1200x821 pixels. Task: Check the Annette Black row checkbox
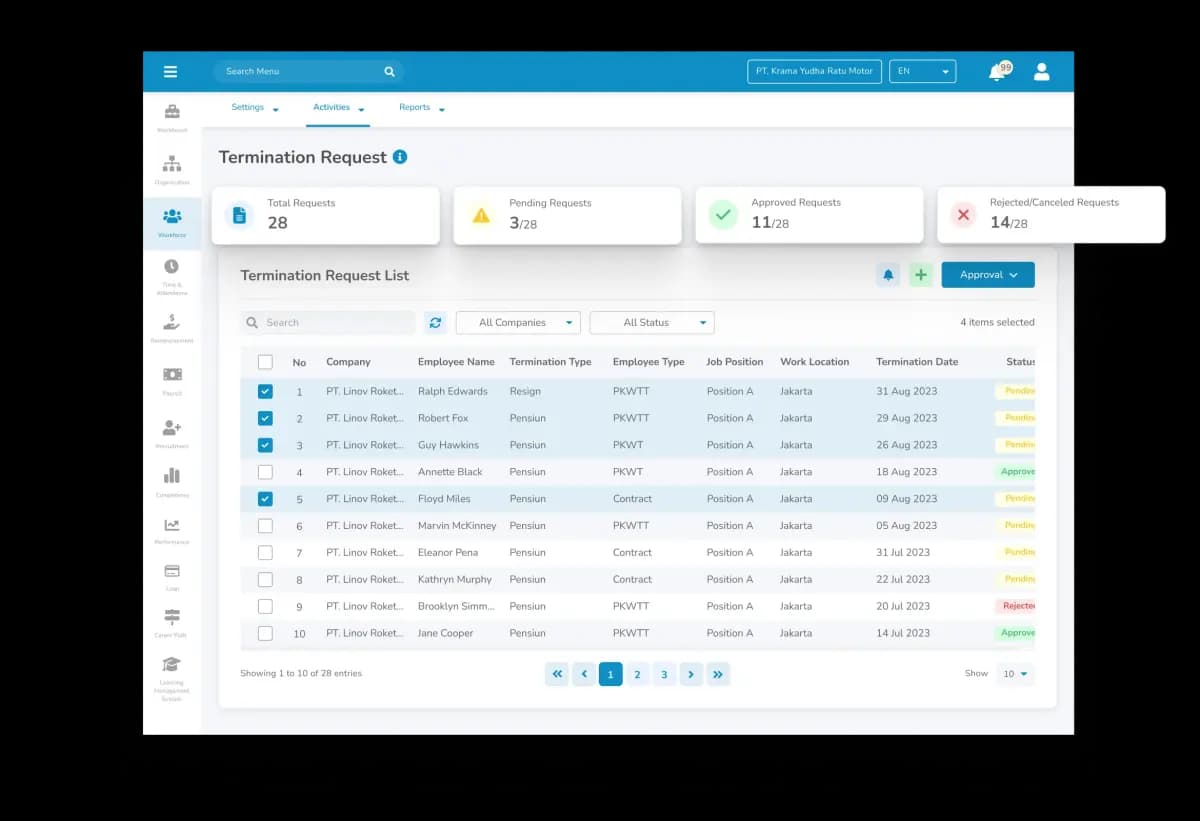point(265,472)
